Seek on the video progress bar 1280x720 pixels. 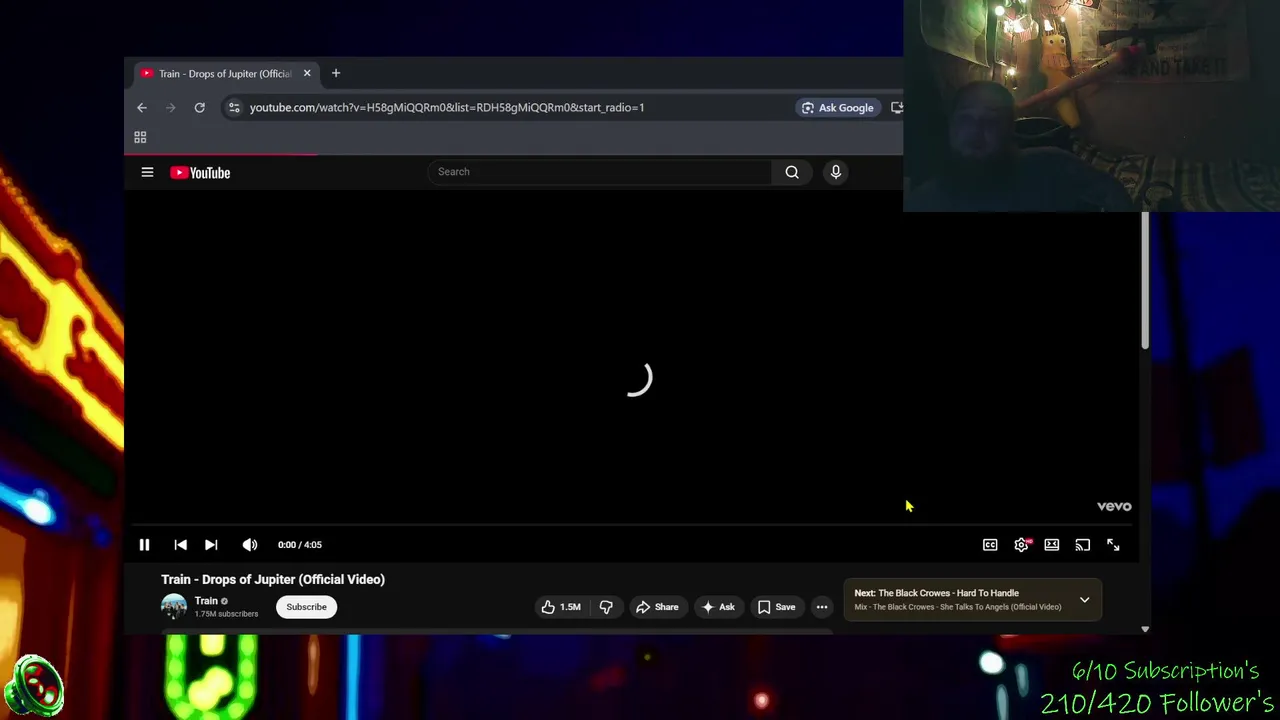click(632, 525)
